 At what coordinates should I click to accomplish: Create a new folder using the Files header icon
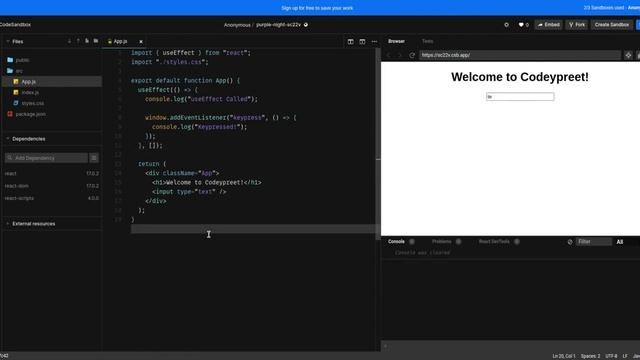coord(96,41)
